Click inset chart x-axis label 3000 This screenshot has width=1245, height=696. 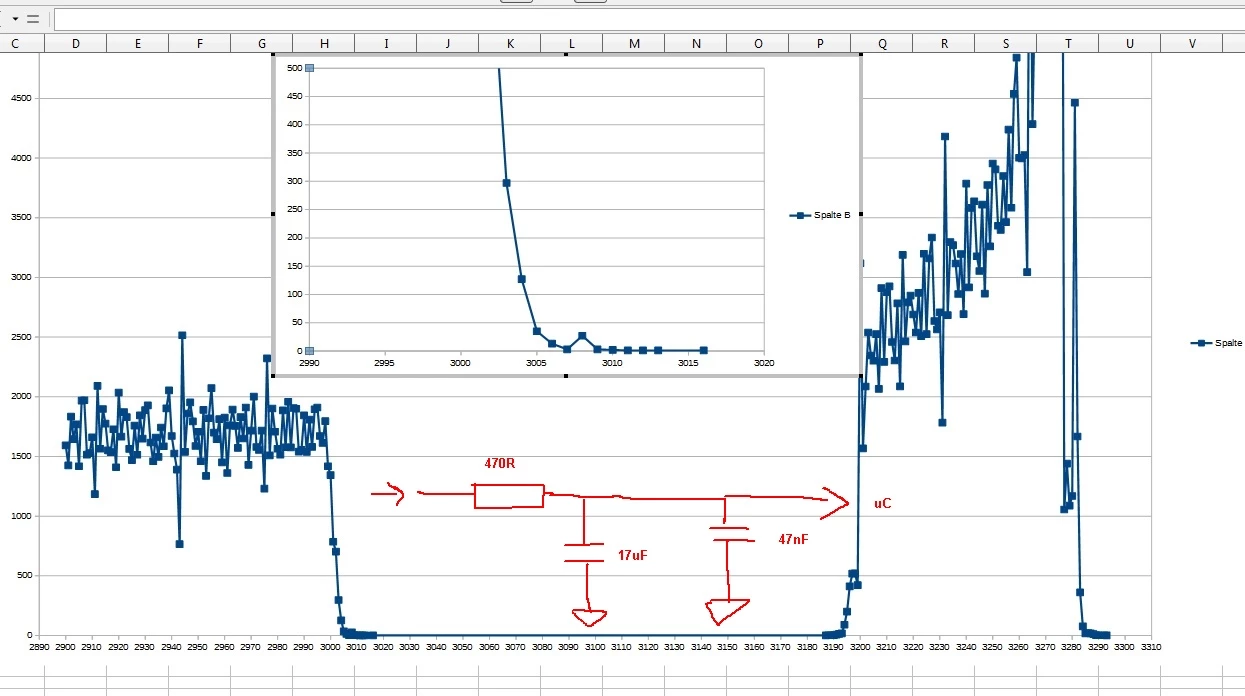[460, 364]
